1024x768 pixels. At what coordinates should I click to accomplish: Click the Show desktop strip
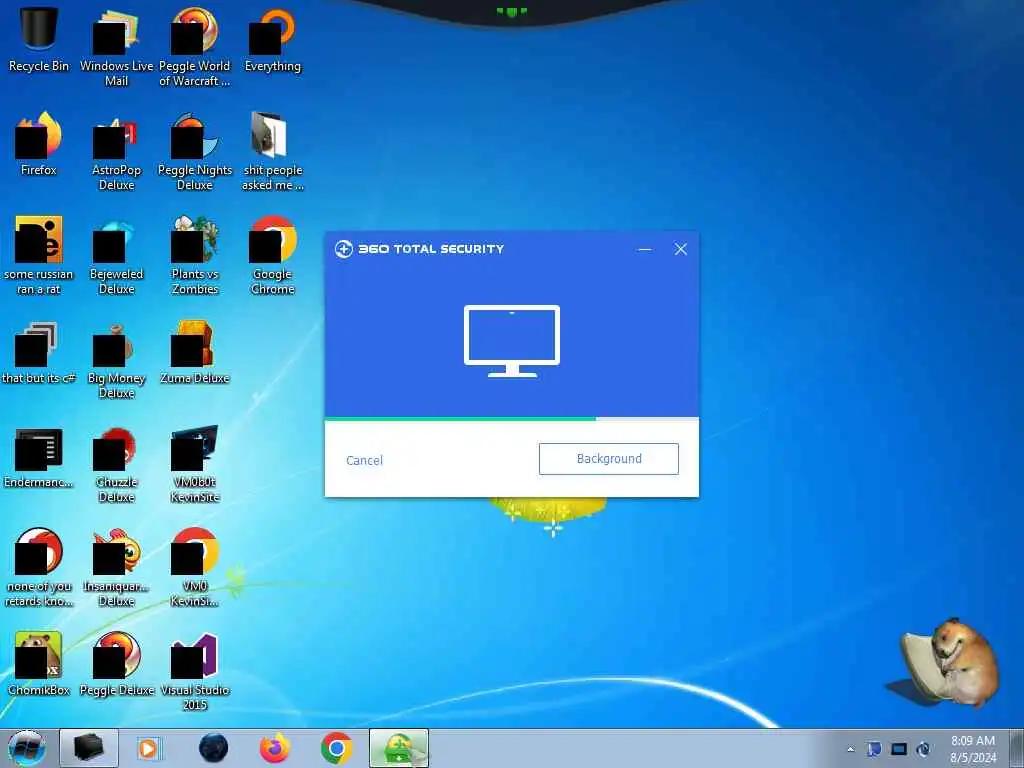coord(1017,748)
